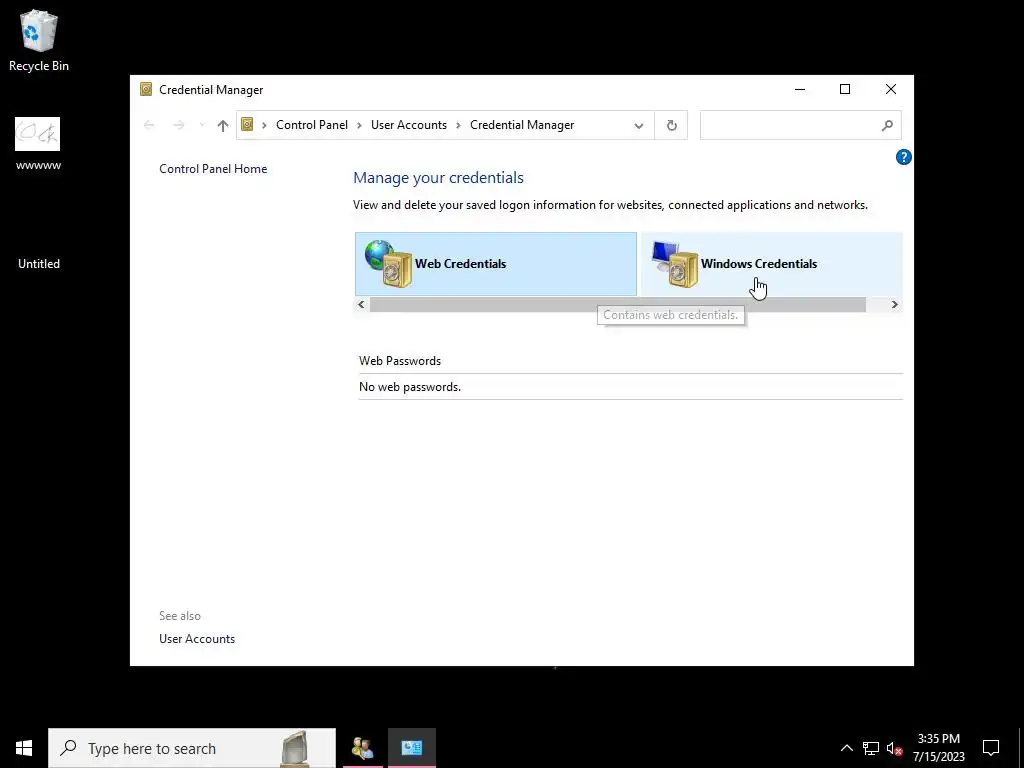The image size is (1024, 768).
Task: Click Credential Manager breadcrumb segment
Action: 522,125
